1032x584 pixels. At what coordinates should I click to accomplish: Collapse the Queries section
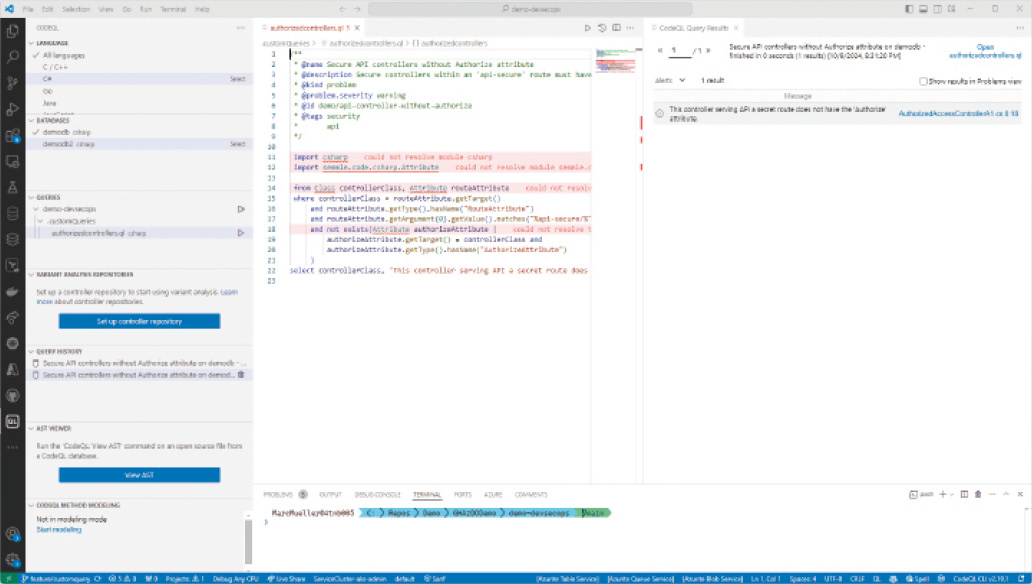click(x=31, y=198)
